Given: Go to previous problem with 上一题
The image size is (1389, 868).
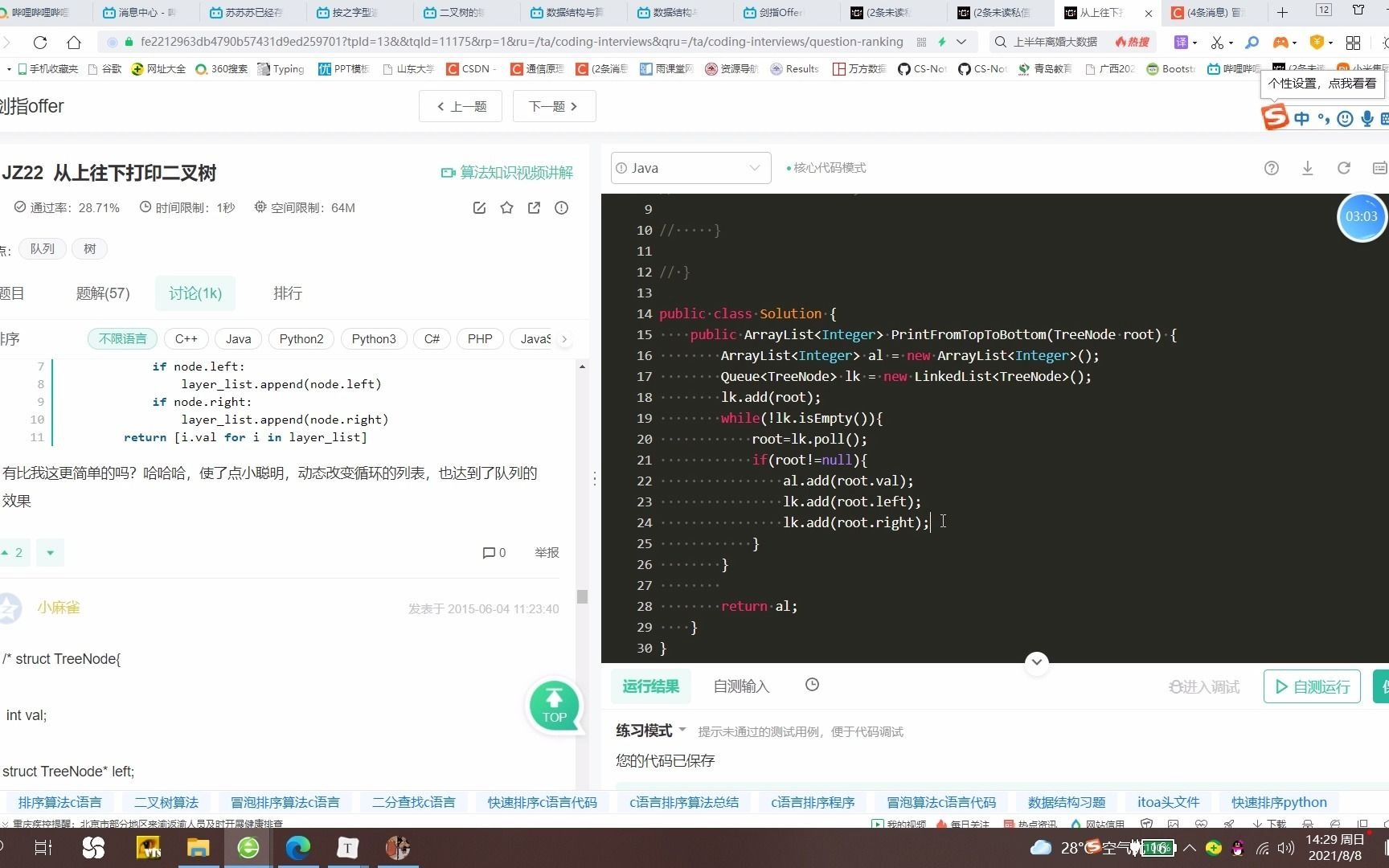Looking at the screenshot, I should (x=461, y=106).
